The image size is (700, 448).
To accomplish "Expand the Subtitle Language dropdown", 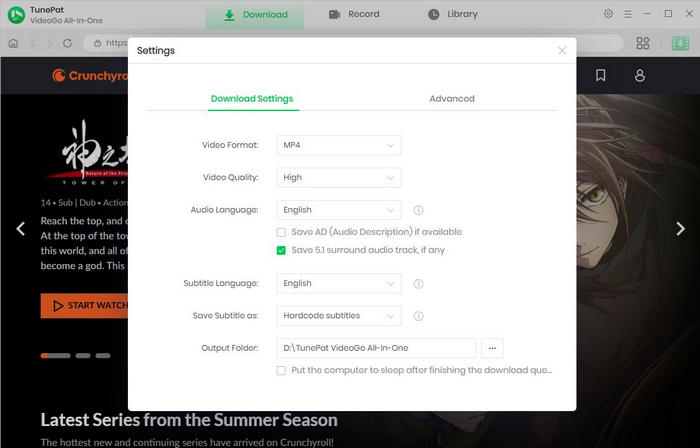I will [338, 283].
